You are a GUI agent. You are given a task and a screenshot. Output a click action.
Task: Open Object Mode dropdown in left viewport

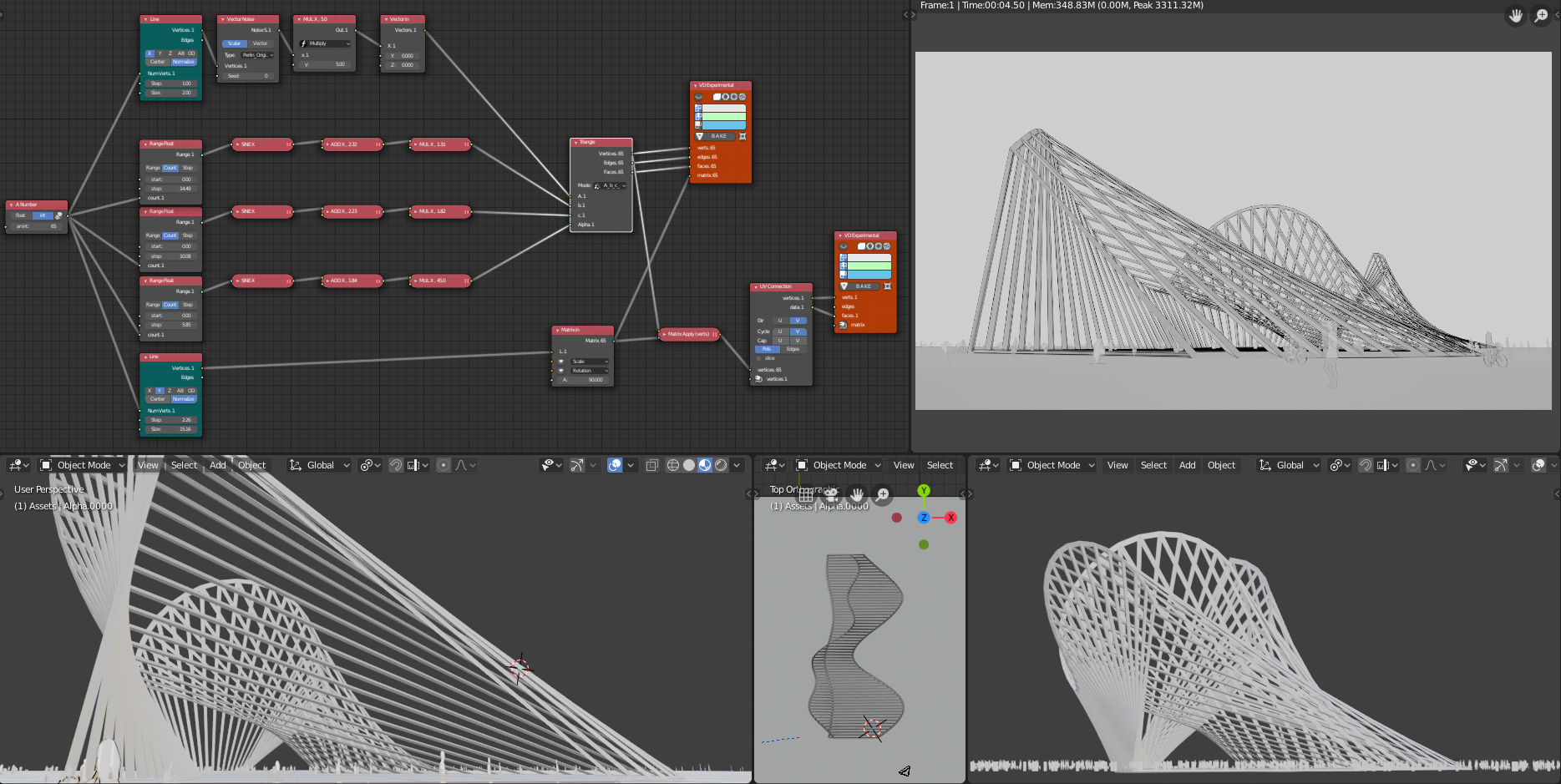point(82,465)
